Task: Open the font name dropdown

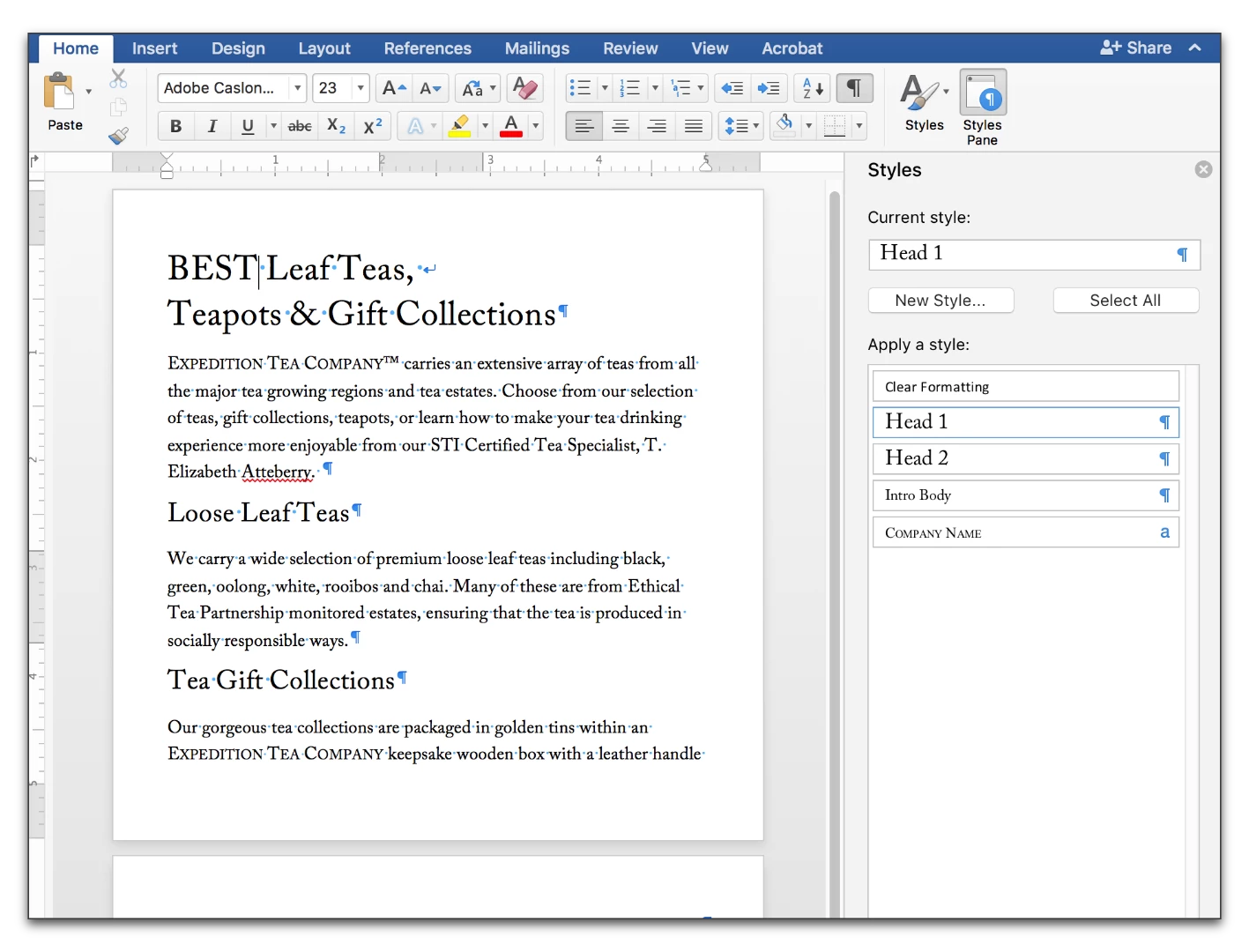Action: [298, 88]
